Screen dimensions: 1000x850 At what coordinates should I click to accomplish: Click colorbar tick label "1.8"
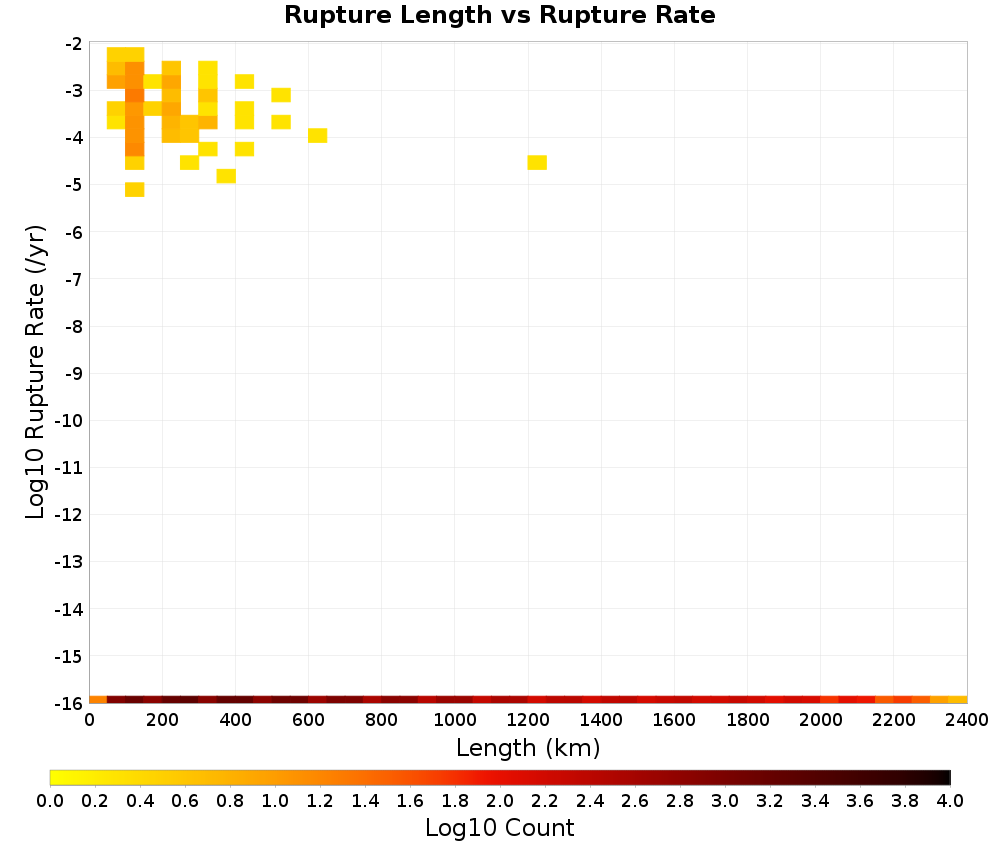(x=455, y=801)
